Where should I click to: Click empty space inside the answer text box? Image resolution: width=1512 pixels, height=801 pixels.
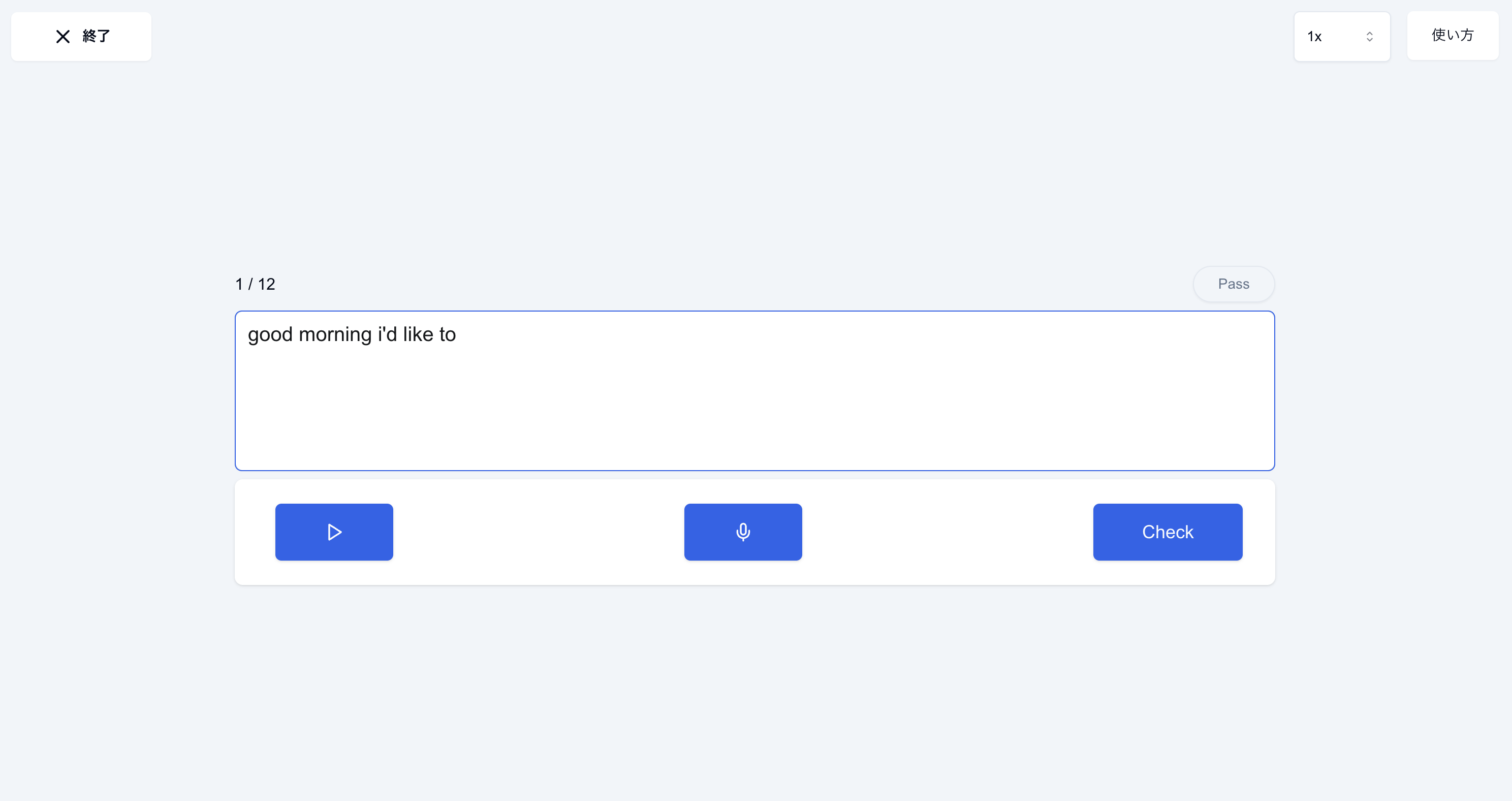(755, 411)
